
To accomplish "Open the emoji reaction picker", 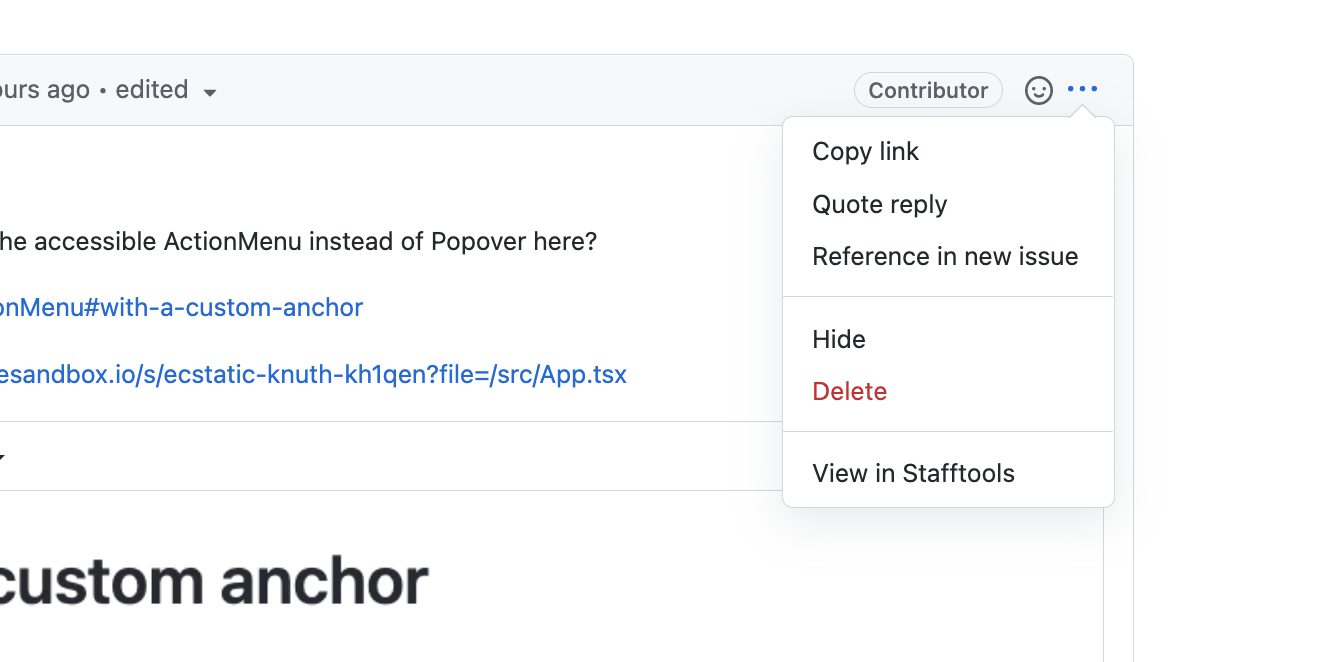I will coord(1039,90).
